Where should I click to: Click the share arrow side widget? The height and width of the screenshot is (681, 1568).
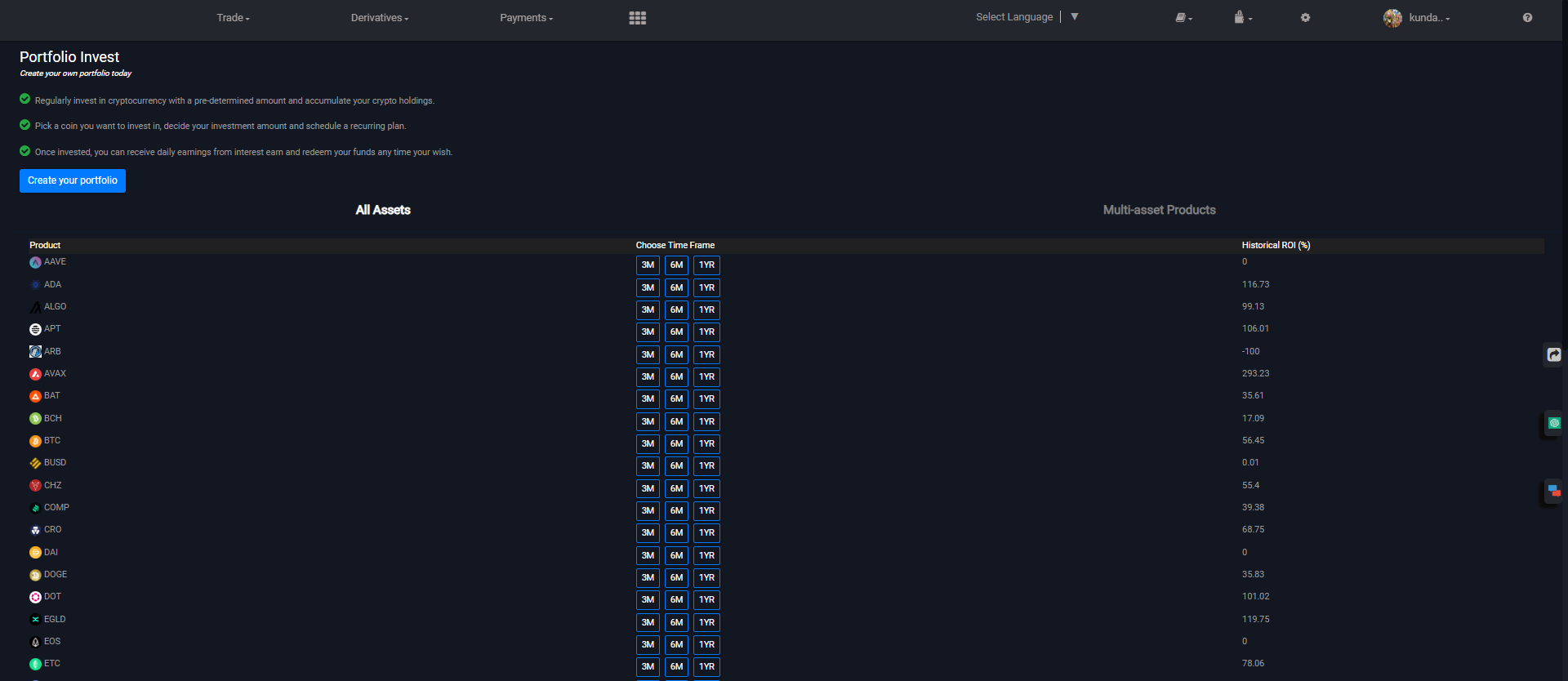[x=1553, y=354]
